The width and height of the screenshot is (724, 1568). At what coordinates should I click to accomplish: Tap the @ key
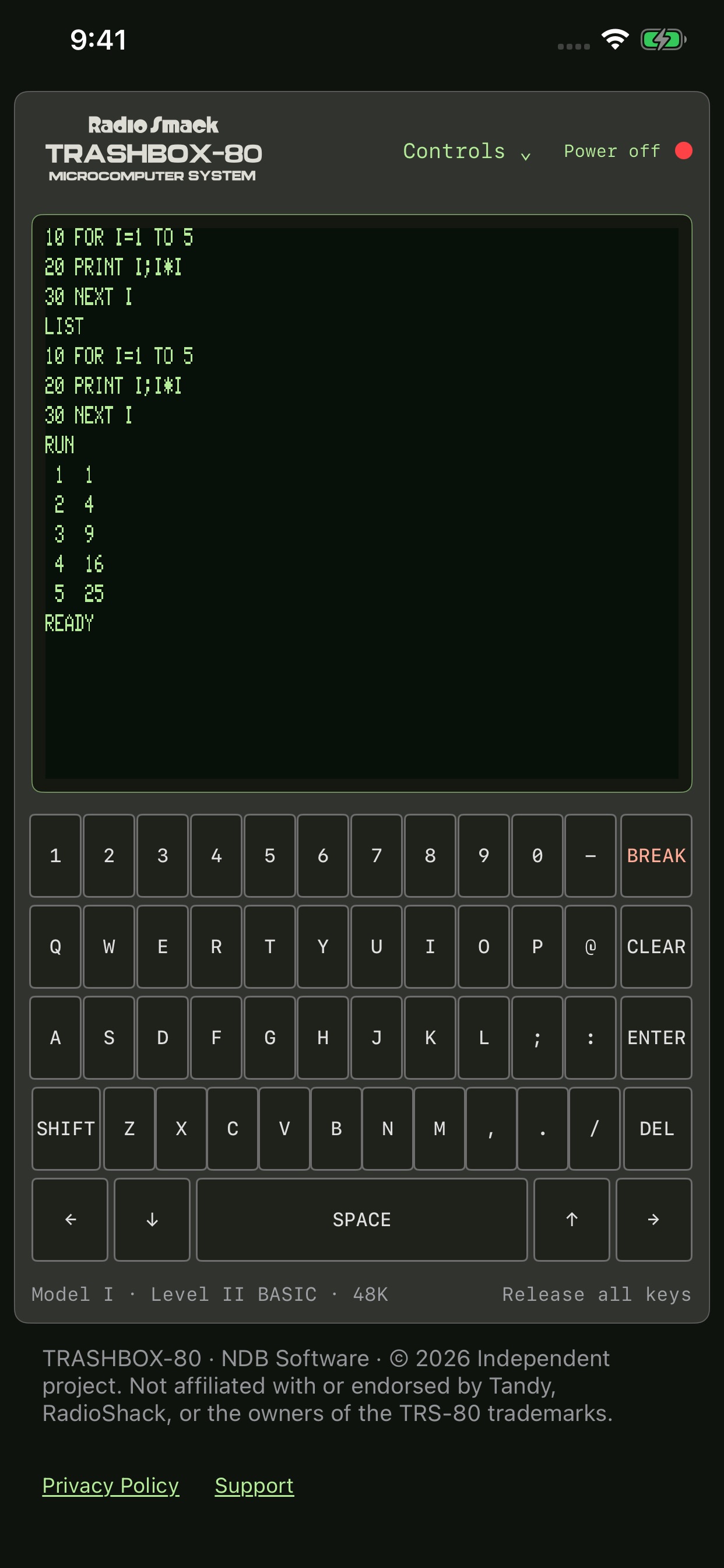[590, 947]
